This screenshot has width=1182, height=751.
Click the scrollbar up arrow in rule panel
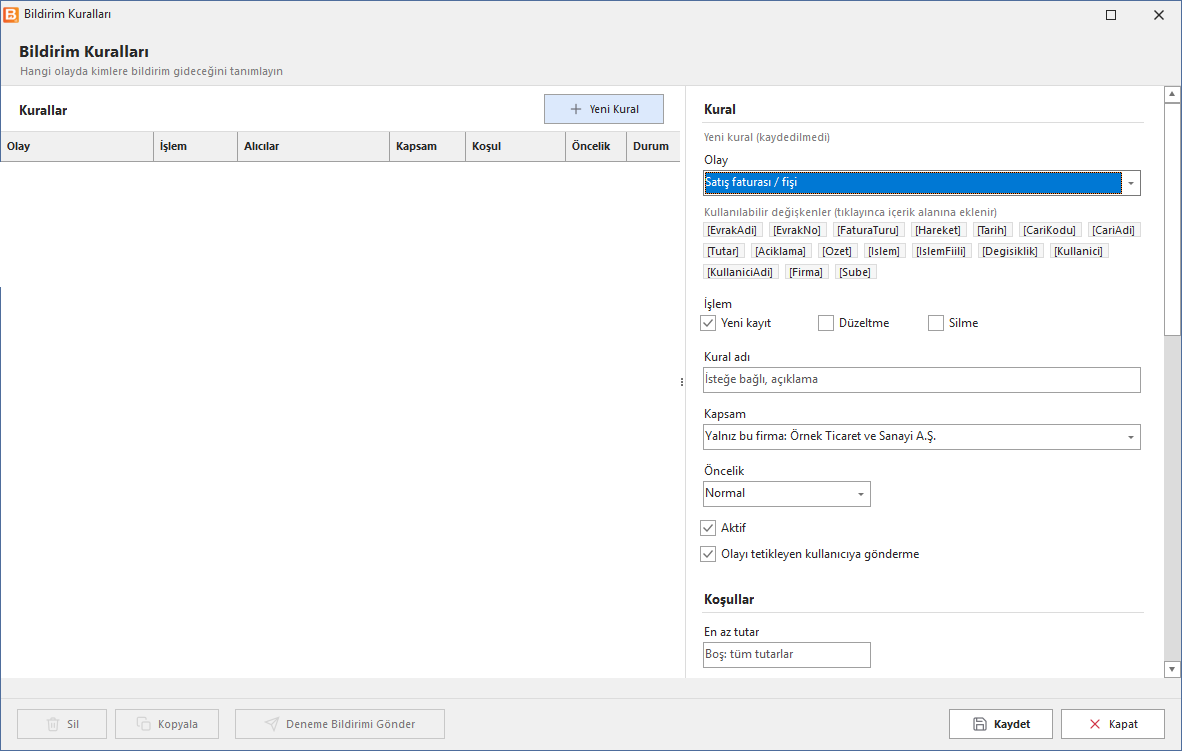tap(1171, 94)
